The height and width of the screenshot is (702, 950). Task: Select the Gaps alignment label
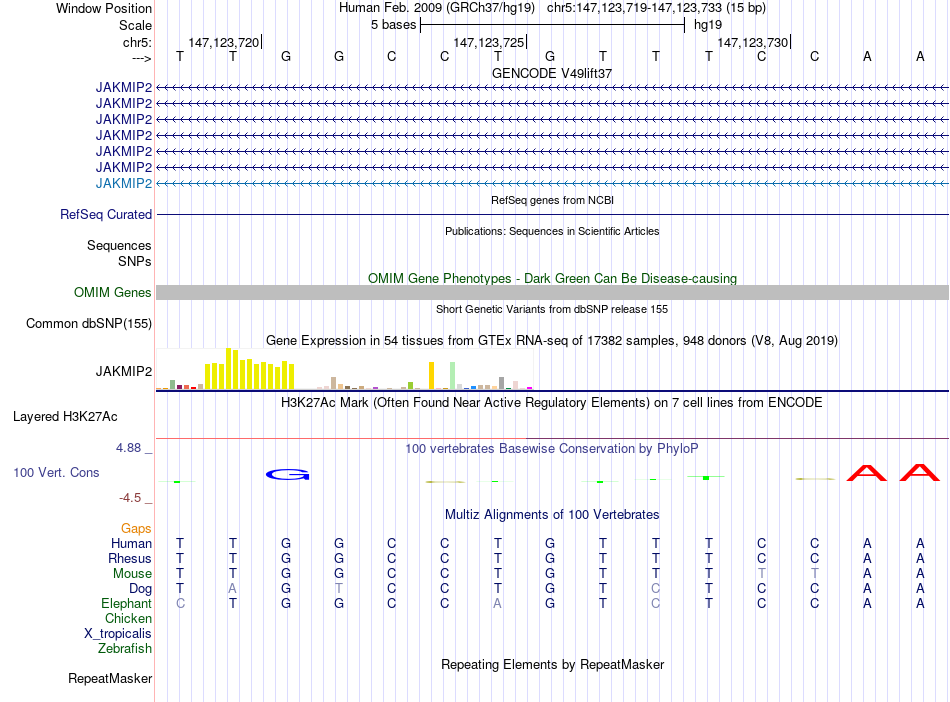[136, 529]
